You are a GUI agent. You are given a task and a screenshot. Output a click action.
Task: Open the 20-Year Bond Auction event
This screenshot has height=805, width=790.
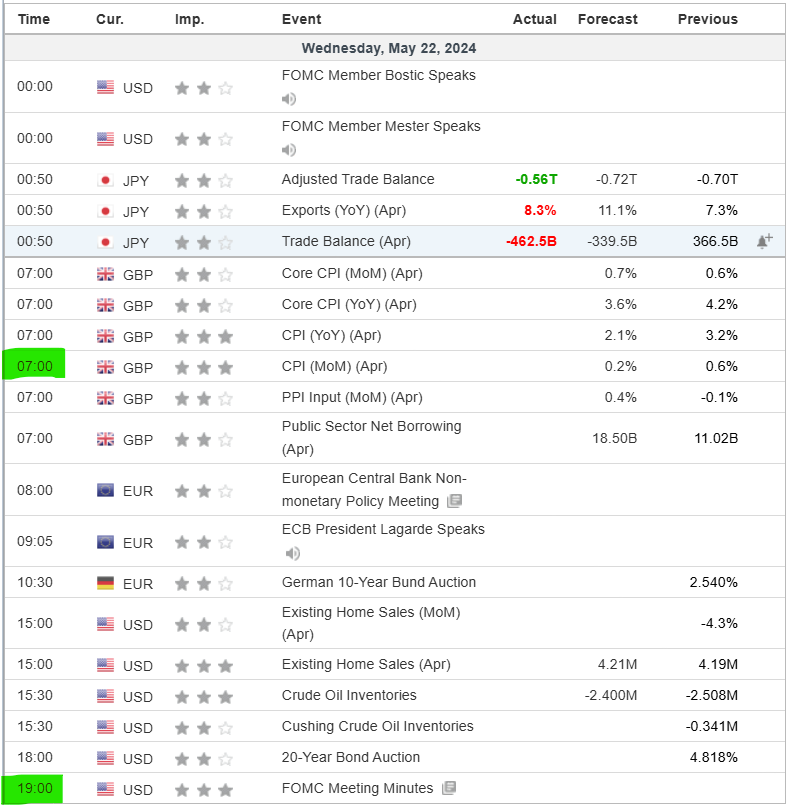point(350,757)
